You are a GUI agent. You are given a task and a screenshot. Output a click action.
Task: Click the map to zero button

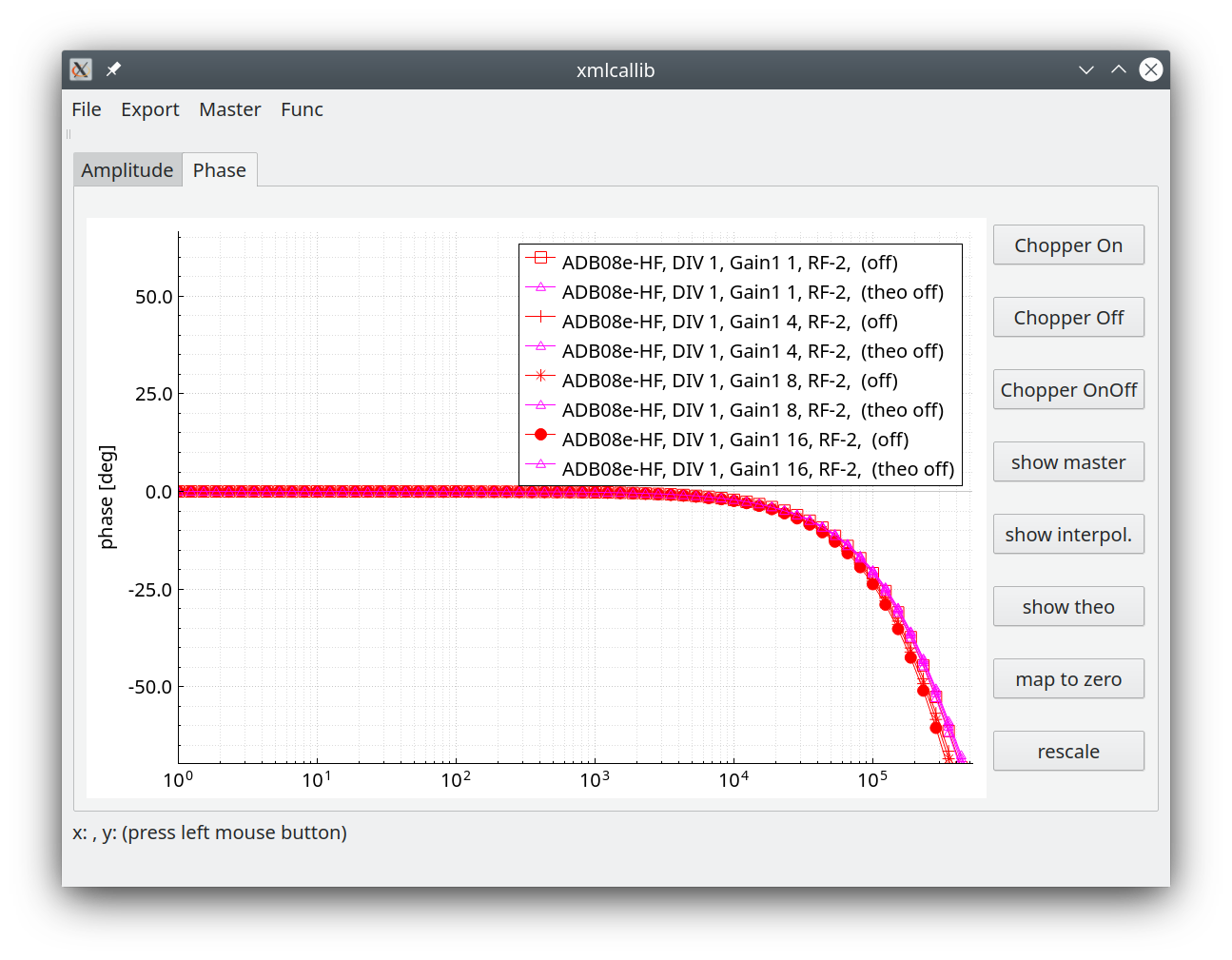tap(1068, 679)
